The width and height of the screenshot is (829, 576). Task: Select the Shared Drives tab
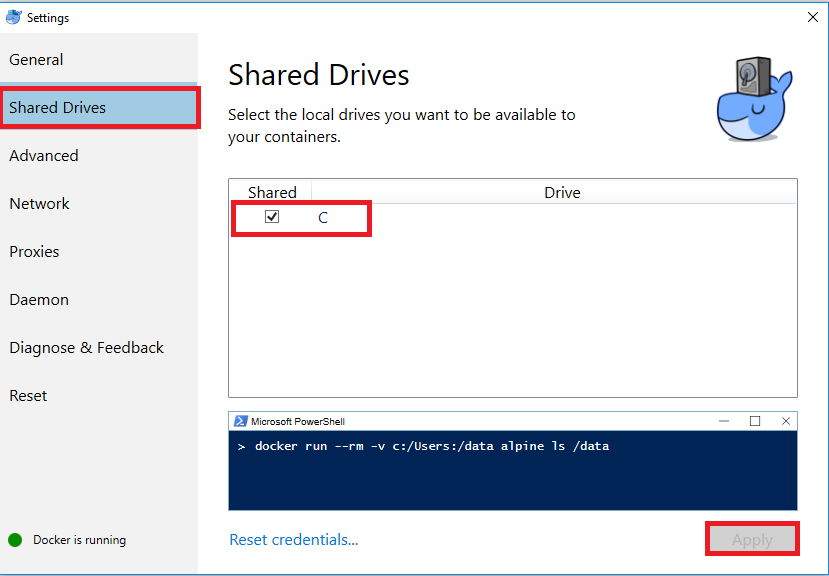99,107
